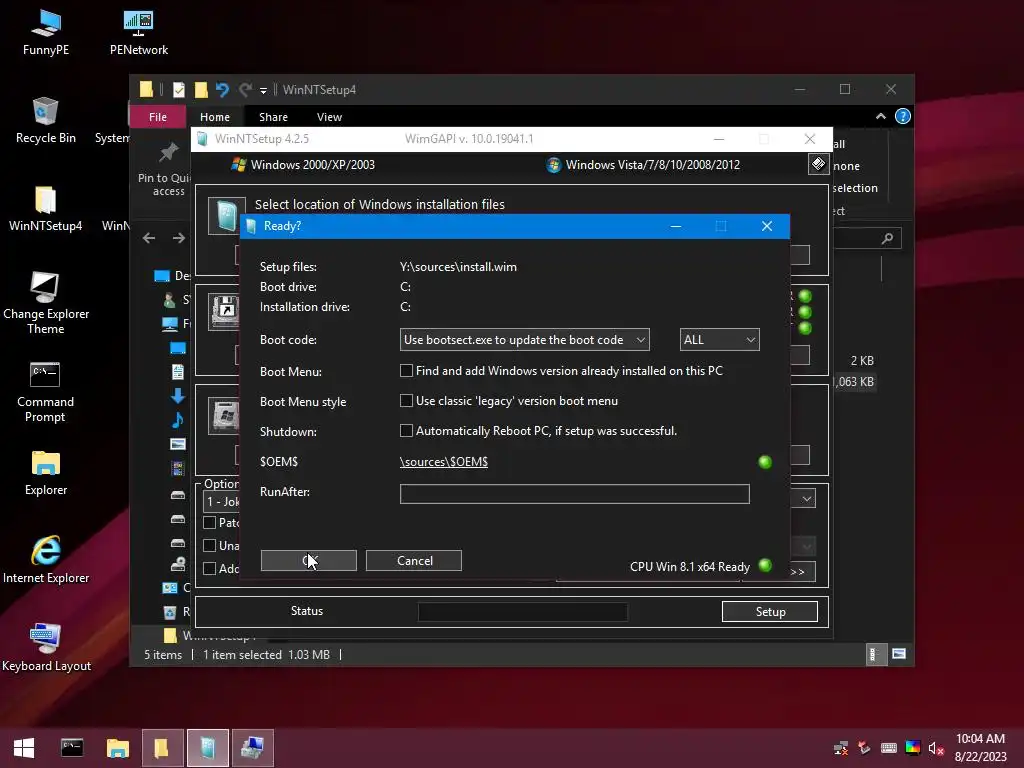The height and width of the screenshot is (768, 1024).
Task: Switch to the WinNTSetup taskbar button
Action: [x=208, y=748]
